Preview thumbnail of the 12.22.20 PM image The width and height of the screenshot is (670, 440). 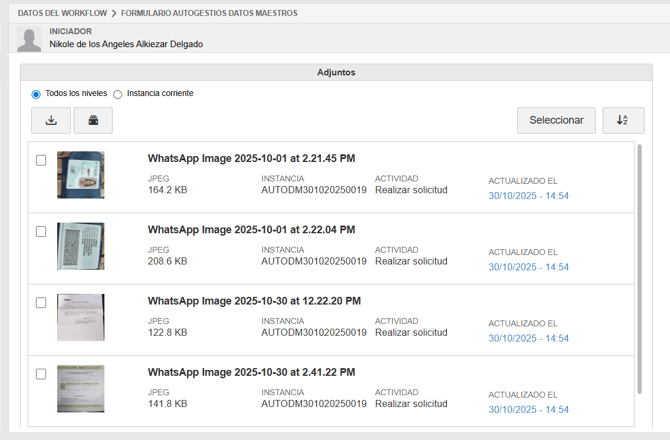pos(80,317)
